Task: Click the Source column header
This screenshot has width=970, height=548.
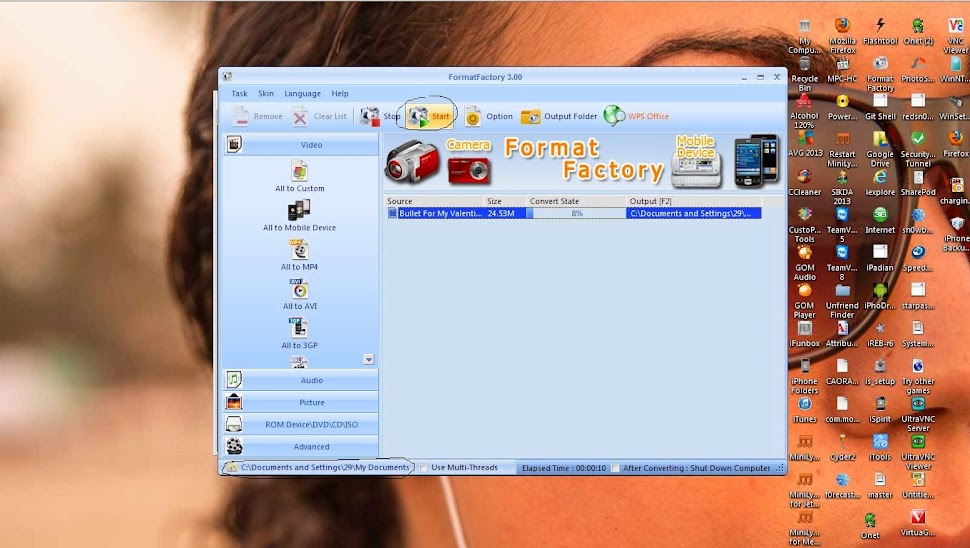Action: 434,201
